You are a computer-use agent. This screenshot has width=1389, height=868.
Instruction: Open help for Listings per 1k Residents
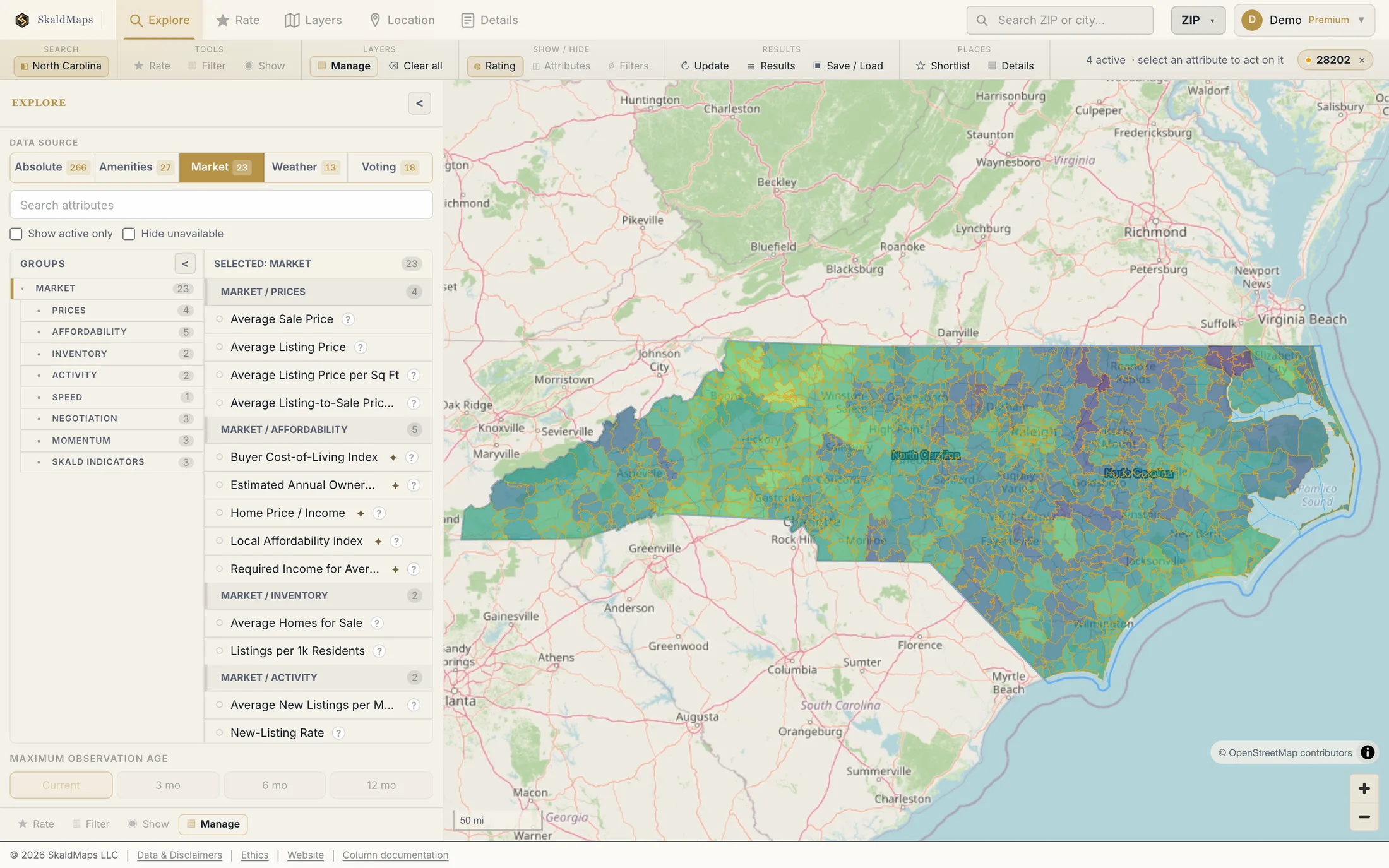click(379, 651)
